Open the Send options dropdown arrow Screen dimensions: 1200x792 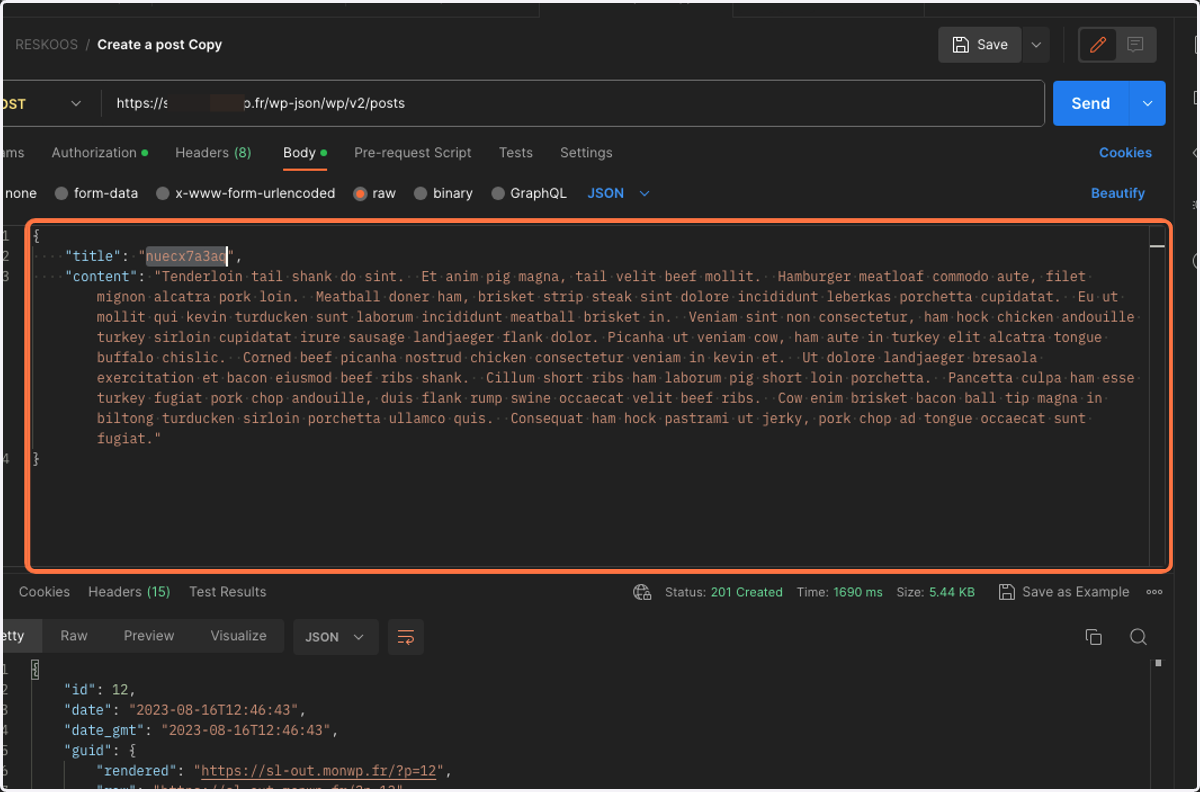coord(1147,103)
